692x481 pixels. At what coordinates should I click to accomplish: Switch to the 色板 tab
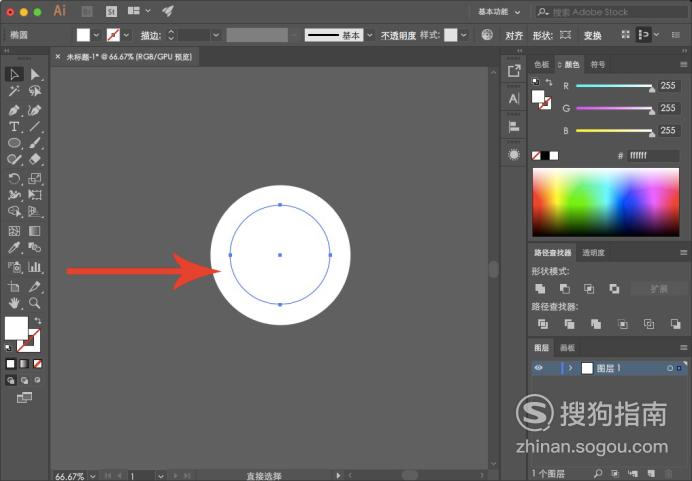click(542, 65)
